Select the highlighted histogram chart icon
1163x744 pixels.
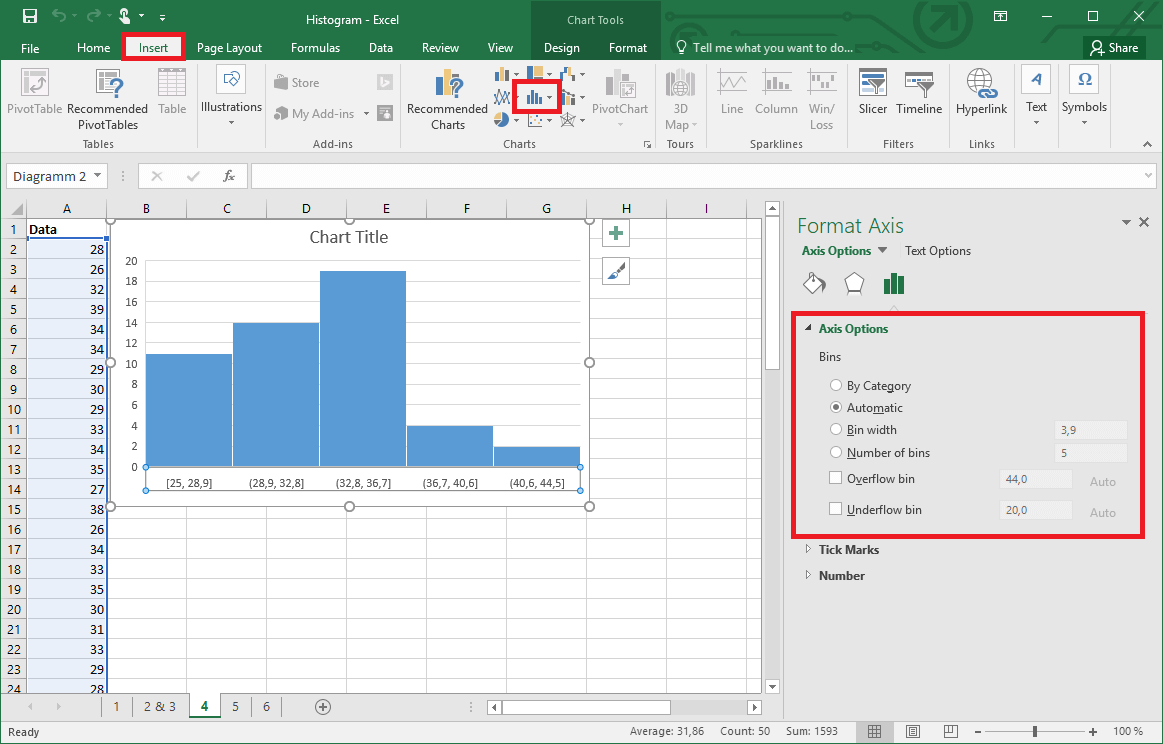tap(536, 96)
